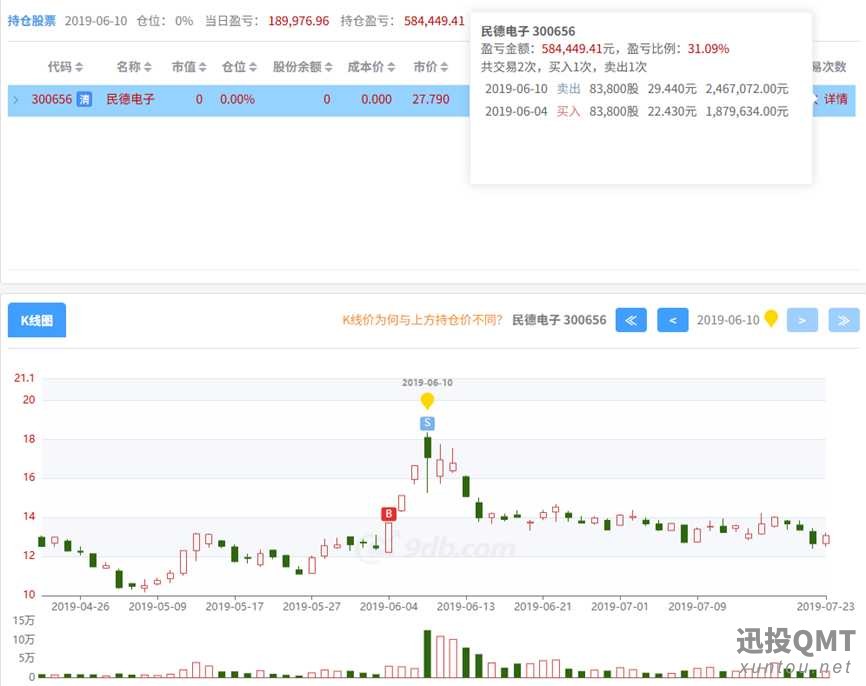Click 2019-07-23 label on the chart axis

click(826, 606)
